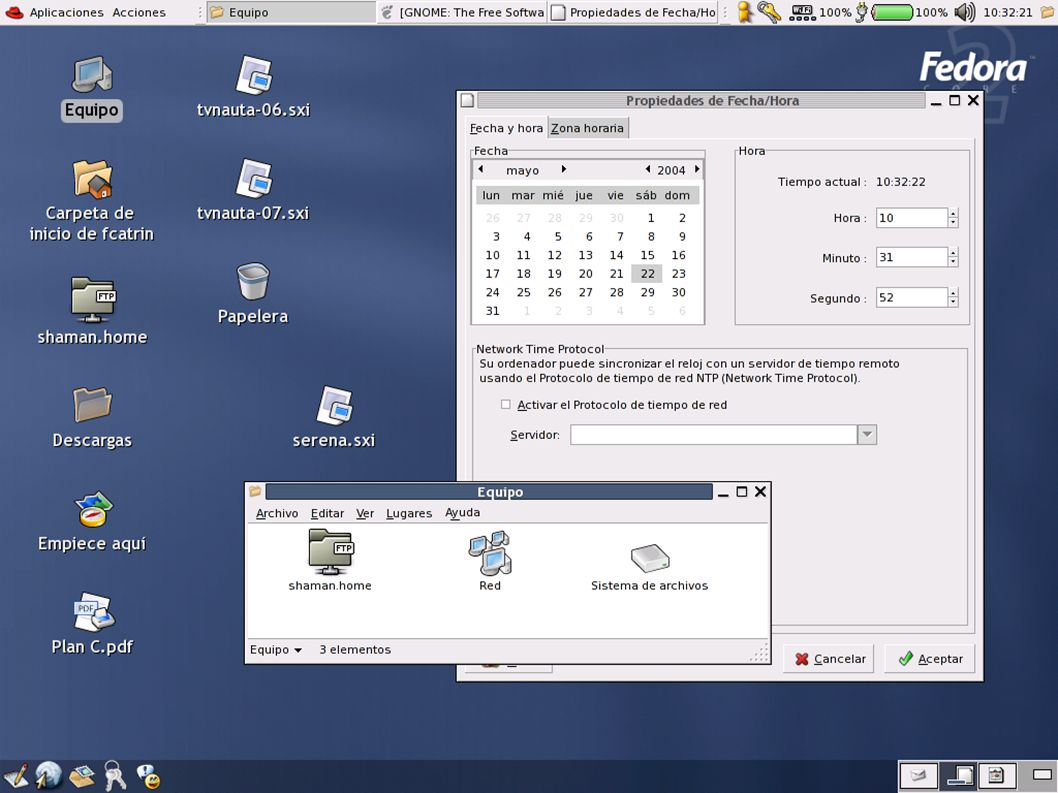Click the green battery indicator
Screen dimensions: 1058x793
892,12
